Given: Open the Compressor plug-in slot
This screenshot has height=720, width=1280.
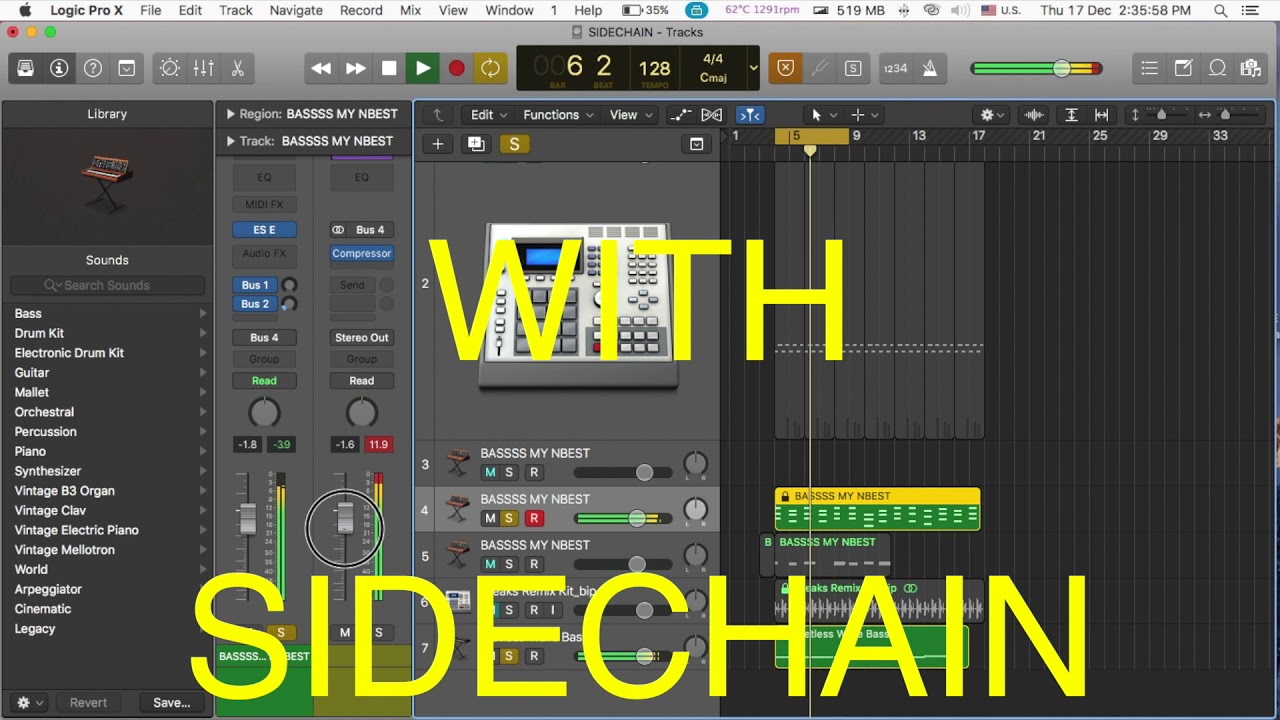Looking at the screenshot, I should tap(362, 254).
